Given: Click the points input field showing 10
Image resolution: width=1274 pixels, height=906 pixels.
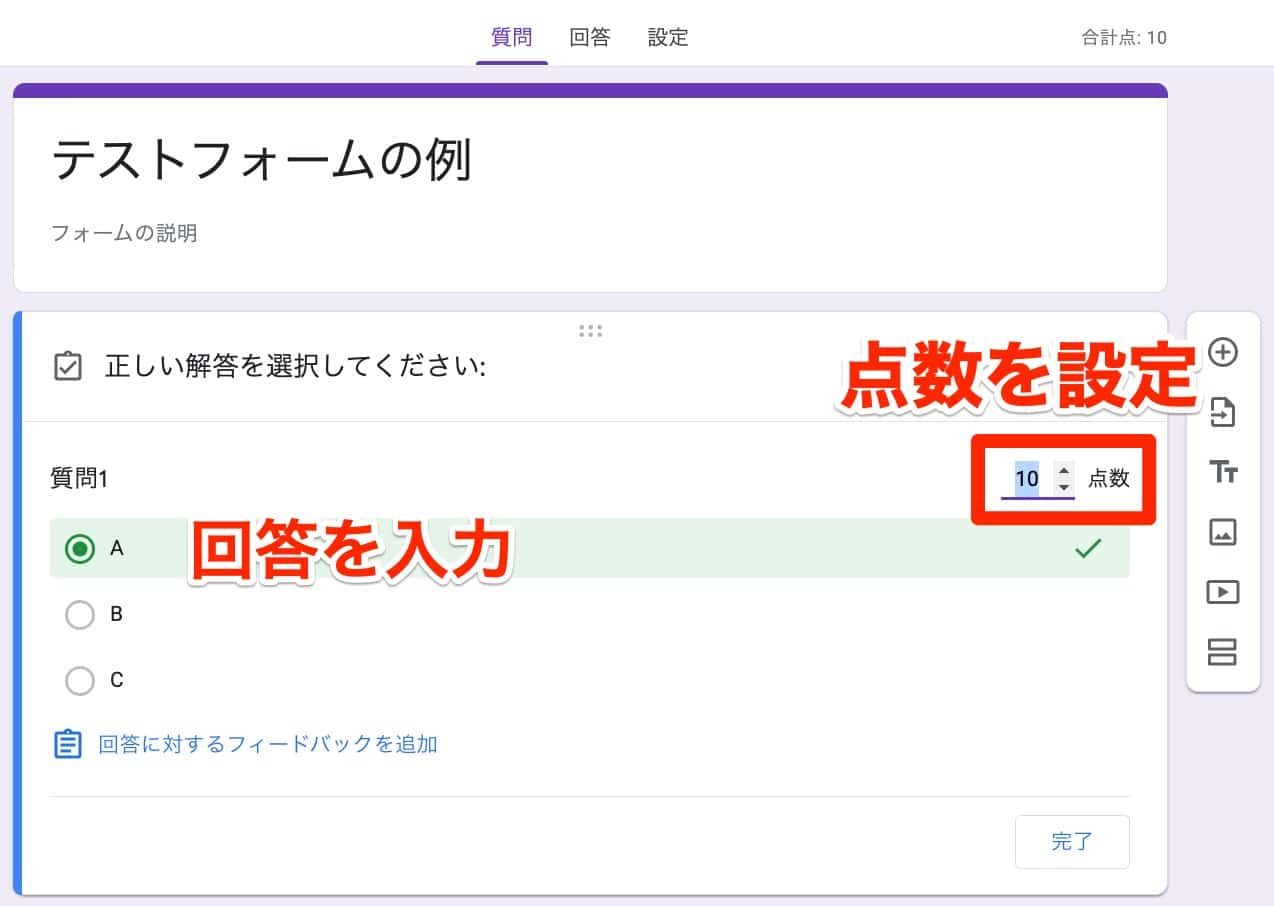Looking at the screenshot, I should pyautogui.click(x=1027, y=479).
